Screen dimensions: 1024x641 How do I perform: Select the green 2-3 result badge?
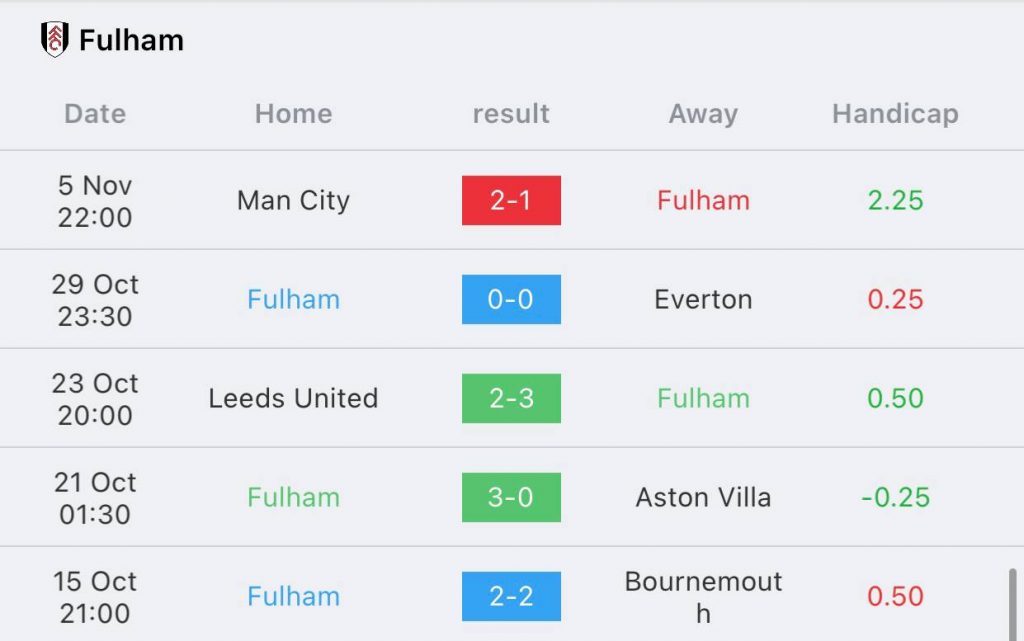511,398
